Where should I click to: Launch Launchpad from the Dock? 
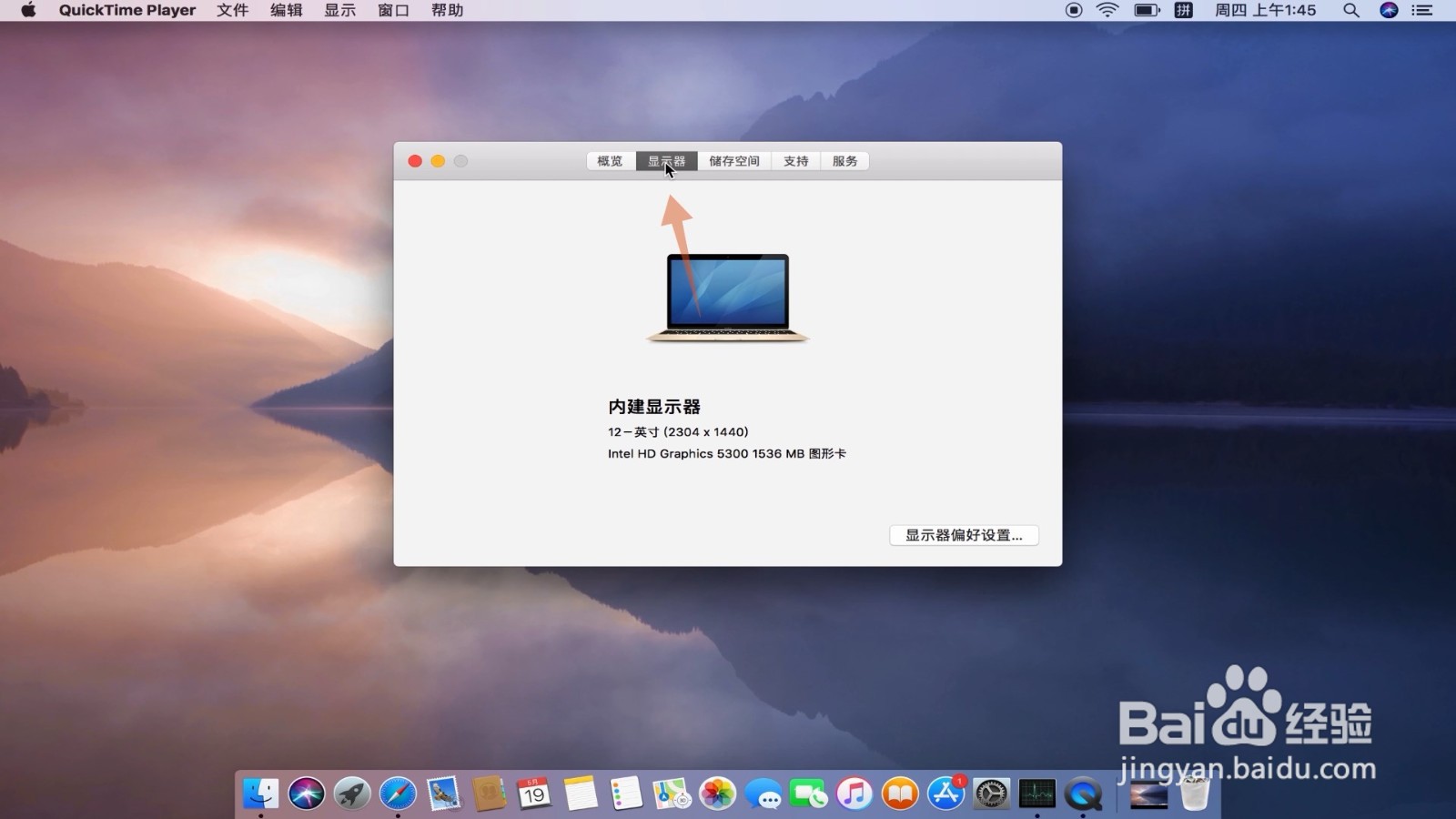tap(352, 794)
